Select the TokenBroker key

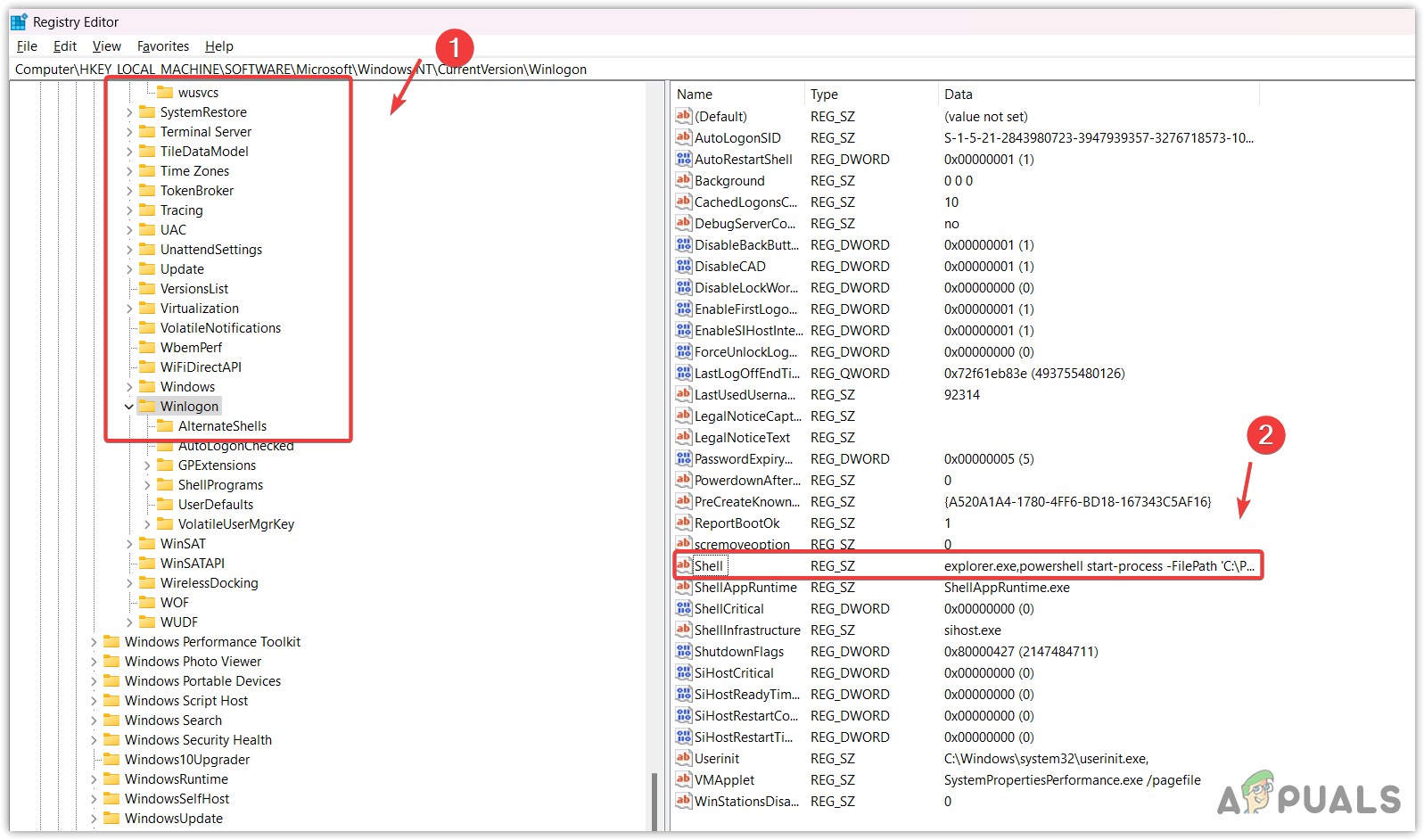197,191
